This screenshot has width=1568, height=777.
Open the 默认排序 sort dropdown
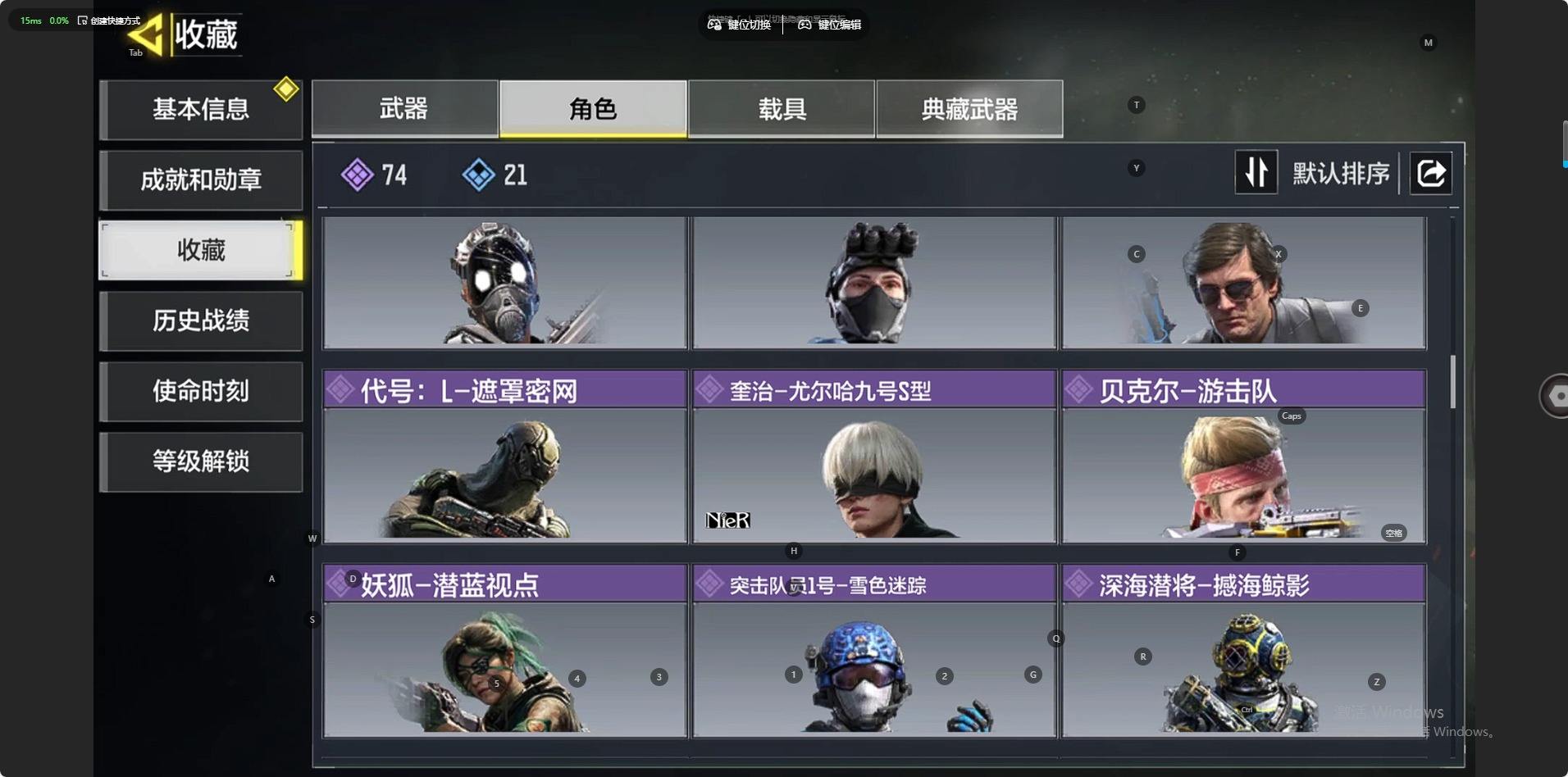click(1341, 173)
